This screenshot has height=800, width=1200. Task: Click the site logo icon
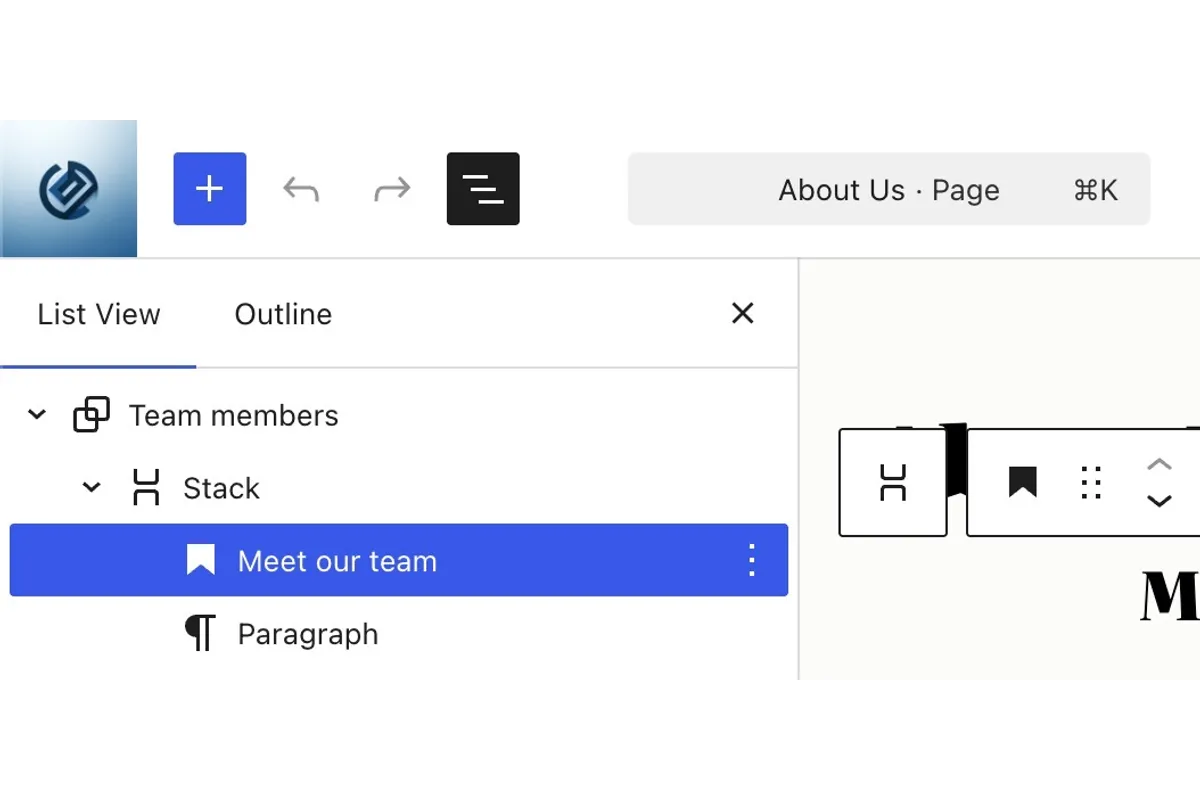(68, 189)
